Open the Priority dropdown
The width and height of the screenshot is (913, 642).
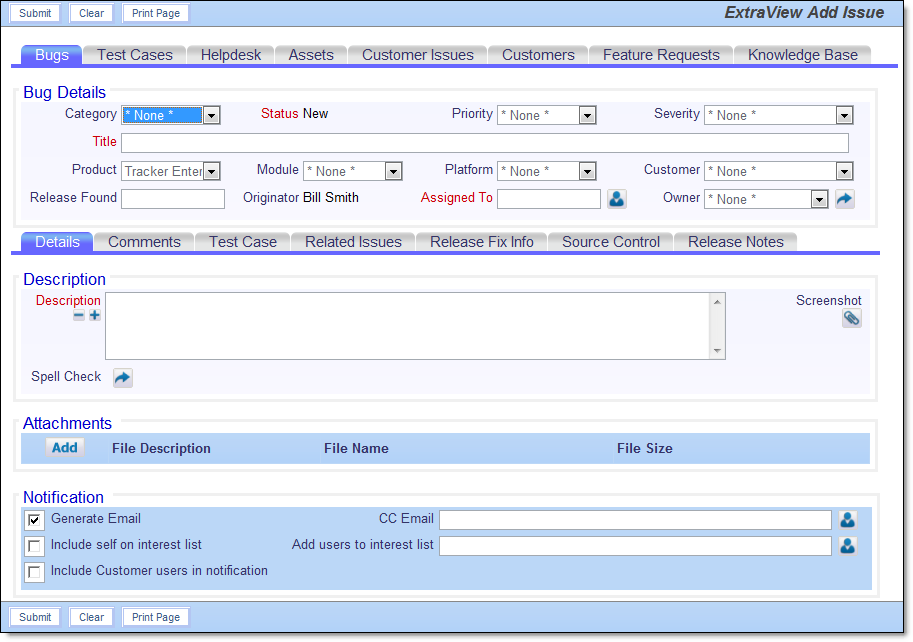click(546, 115)
